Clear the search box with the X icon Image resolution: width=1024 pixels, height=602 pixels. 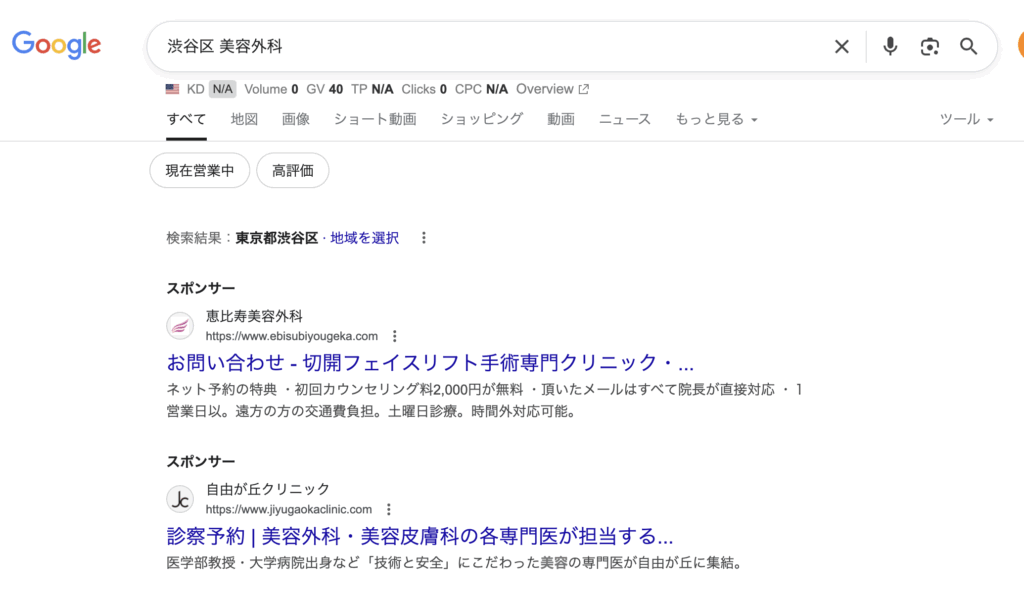tap(842, 46)
